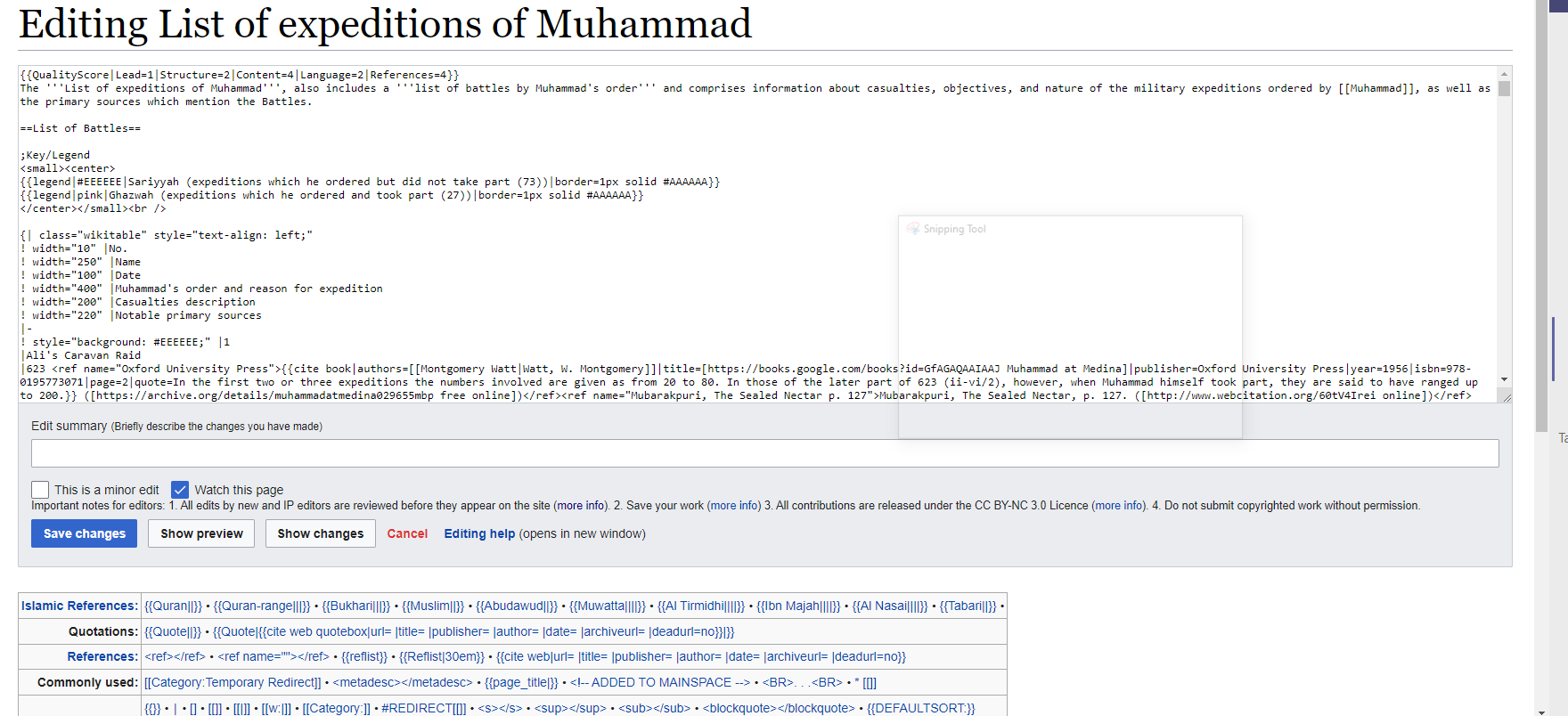Insert the {{Quran||}} template
Image resolution: width=1568 pixels, height=716 pixels.
[x=173, y=606]
